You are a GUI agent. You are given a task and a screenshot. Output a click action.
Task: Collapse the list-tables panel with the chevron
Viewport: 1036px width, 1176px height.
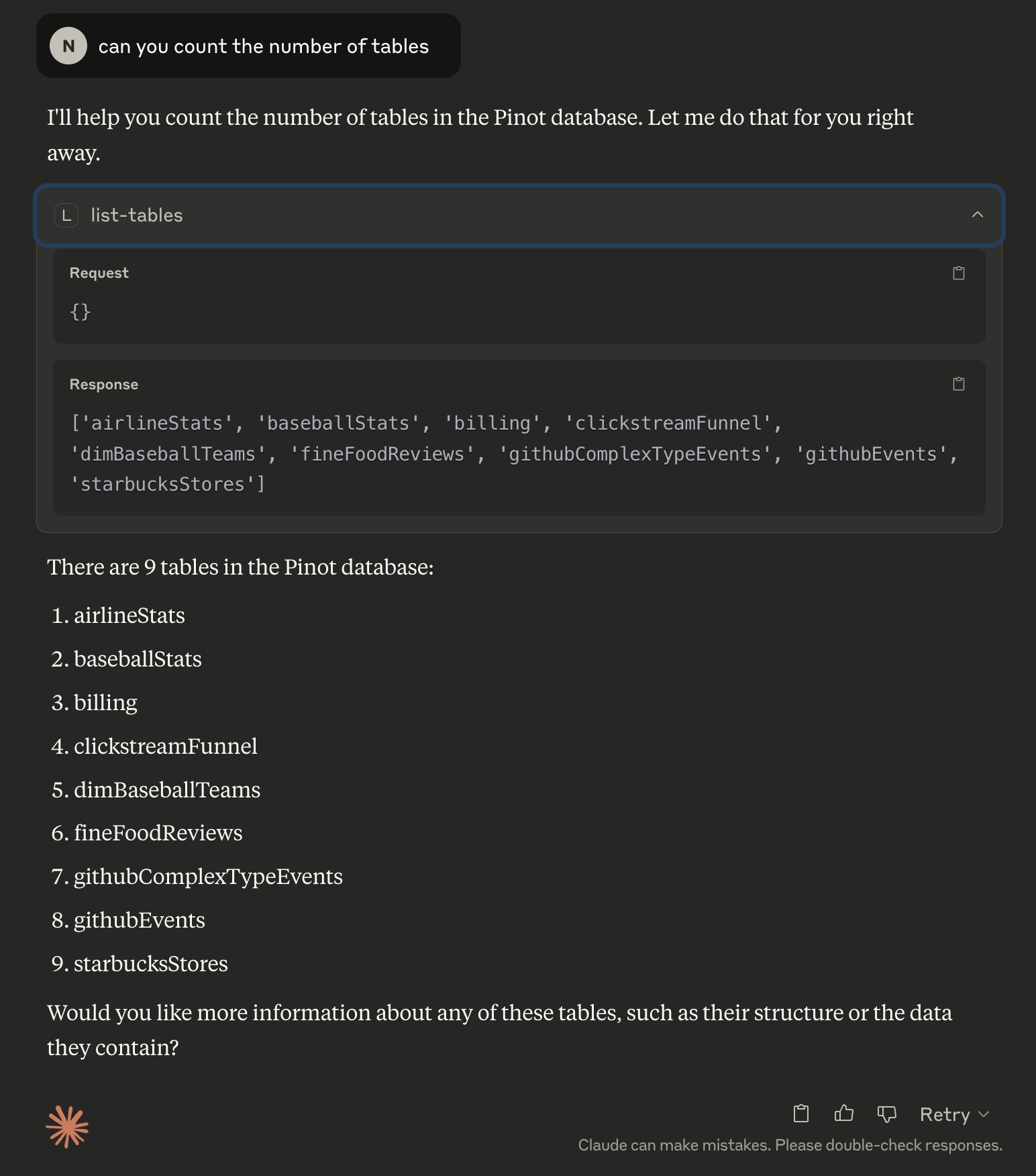click(977, 215)
